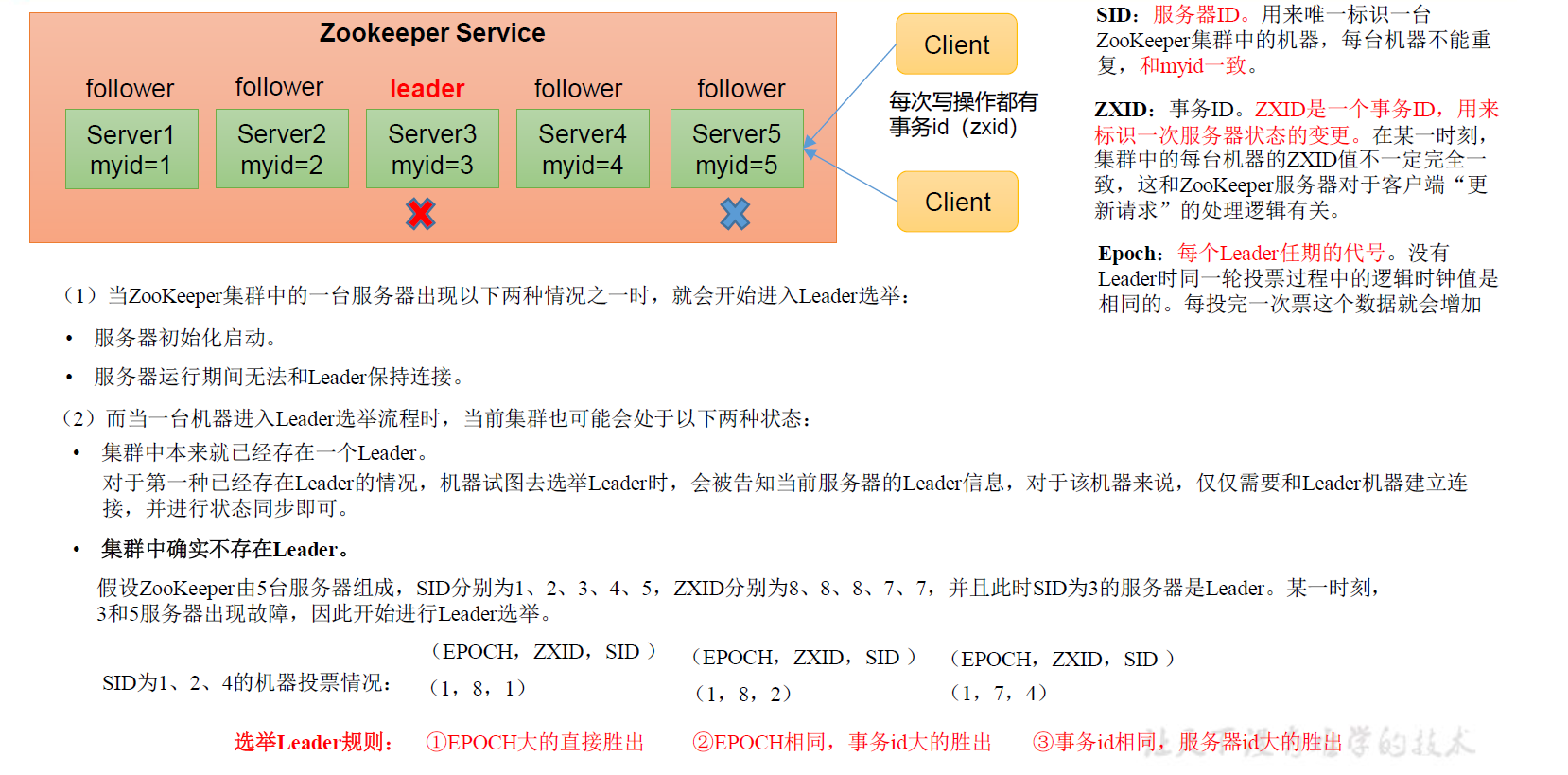Click the bold bullet 集群中确实不存在Leader
Image resolution: width=1568 pixels, height=775 pixels.
coord(225,550)
